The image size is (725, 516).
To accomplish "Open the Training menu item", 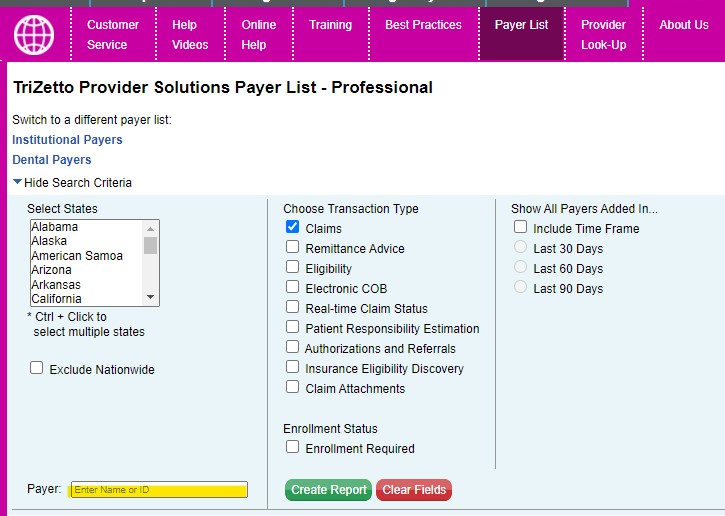I will coord(331,25).
